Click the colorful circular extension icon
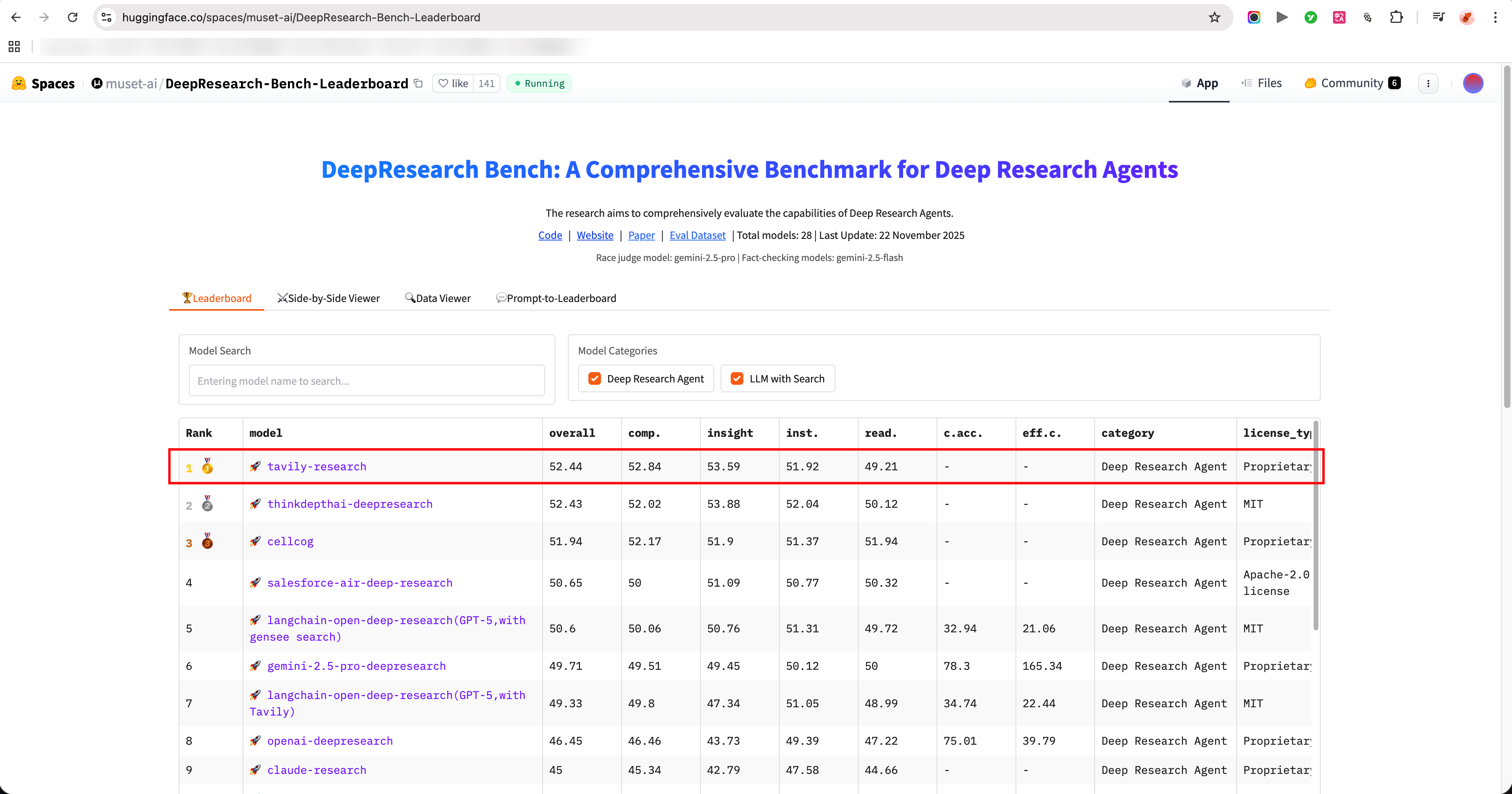Viewport: 1512px width, 794px height. 1254,18
